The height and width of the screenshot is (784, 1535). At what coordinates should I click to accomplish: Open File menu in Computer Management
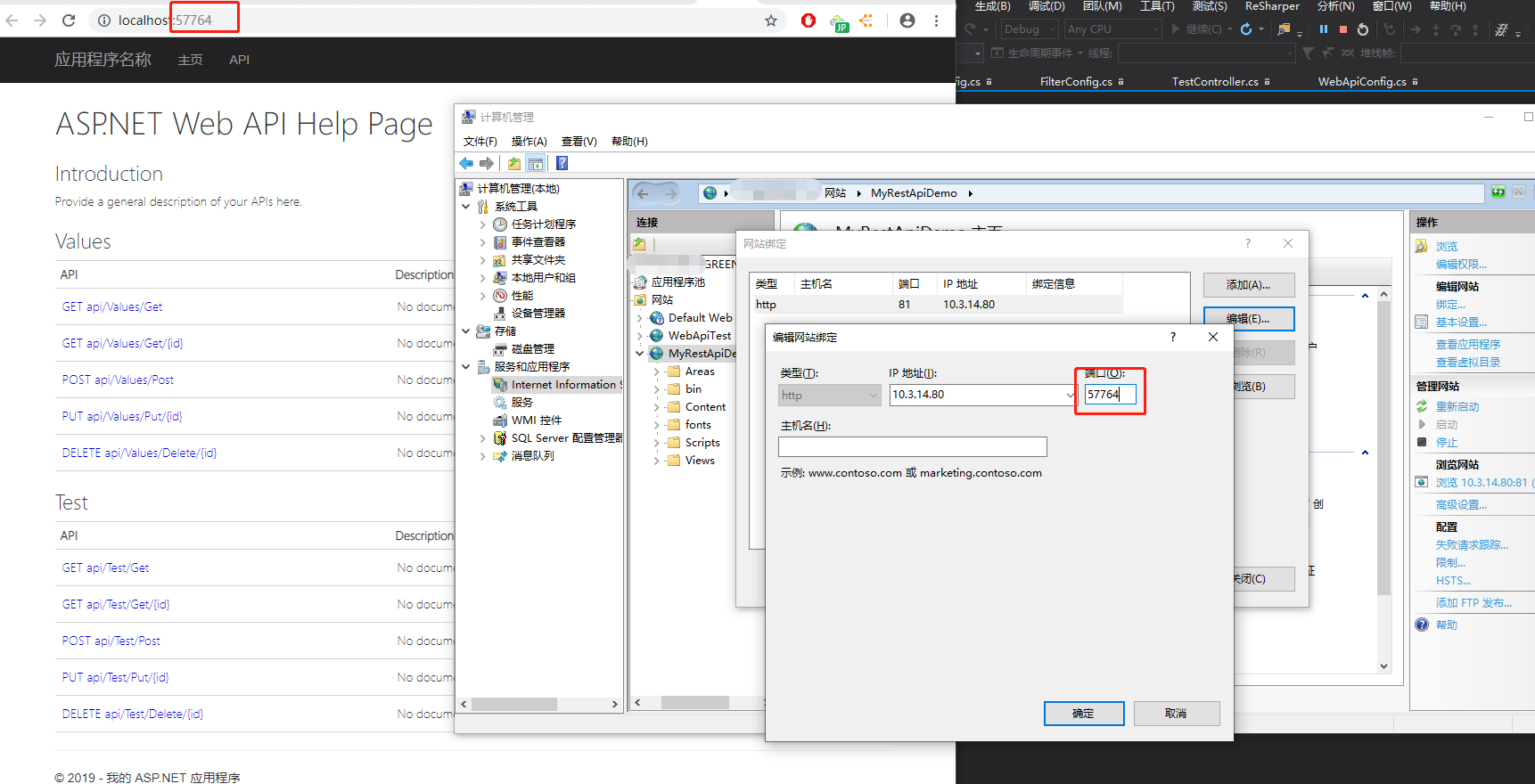click(x=480, y=142)
